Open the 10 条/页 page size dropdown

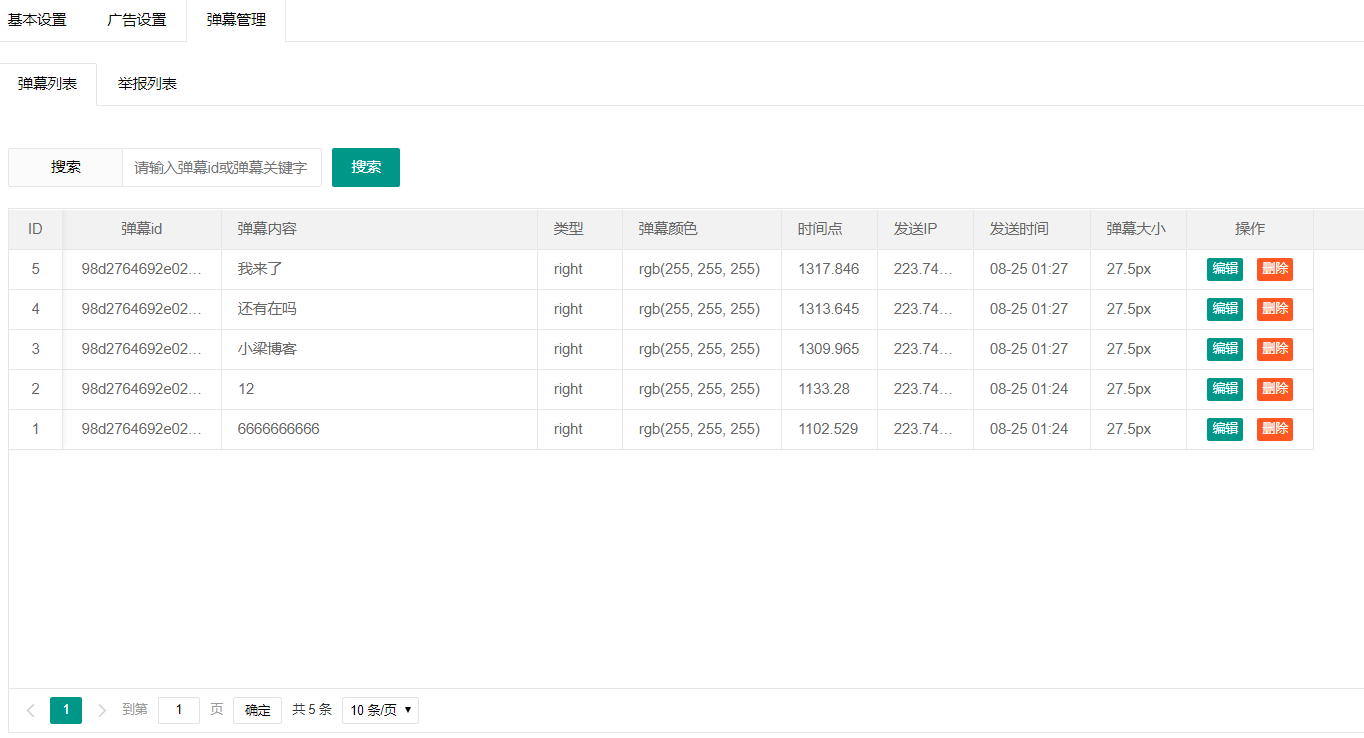[x=380, y=710]
